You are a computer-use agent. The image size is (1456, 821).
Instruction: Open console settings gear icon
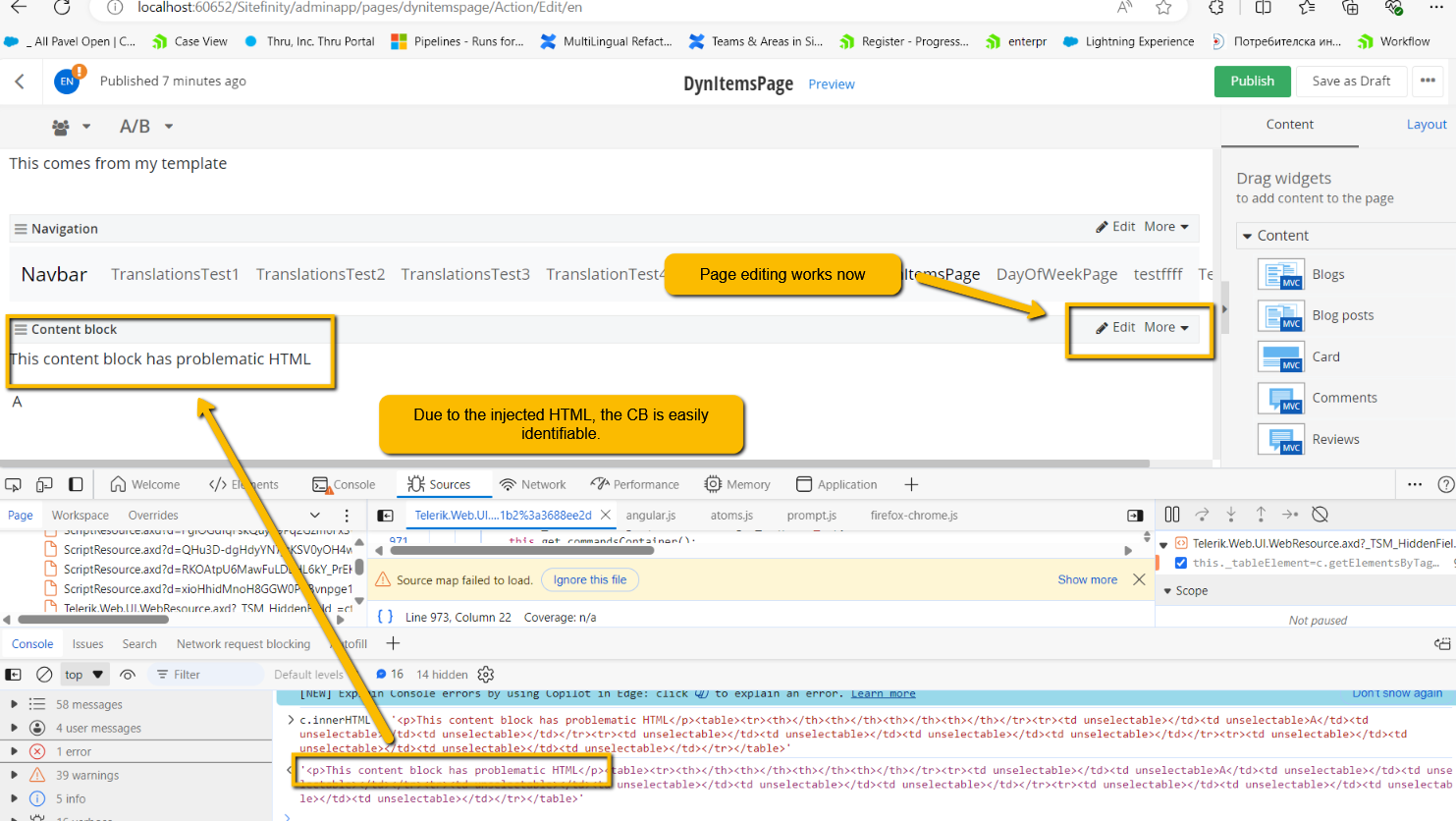(486, 675)
